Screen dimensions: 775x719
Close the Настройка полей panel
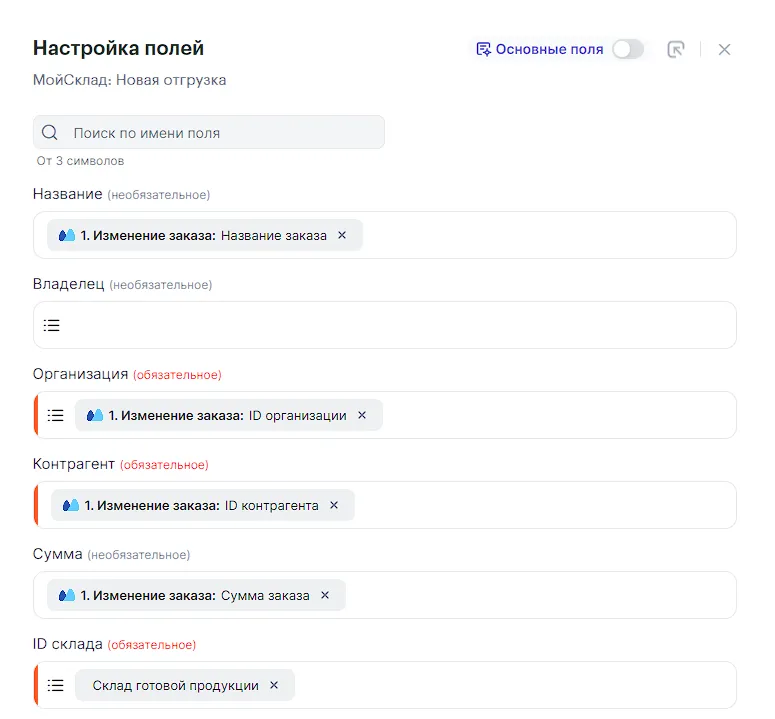[x=725, y=49]
